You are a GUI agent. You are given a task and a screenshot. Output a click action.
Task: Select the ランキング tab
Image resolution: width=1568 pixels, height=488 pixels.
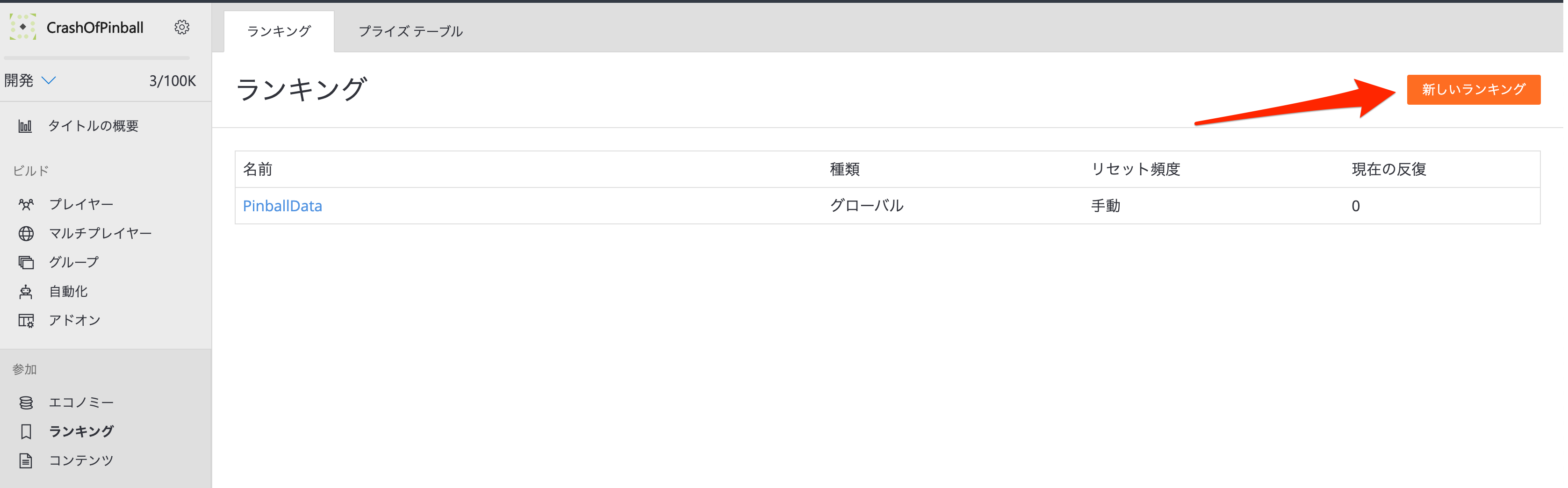pyautogui.click(x=278, y=31)
